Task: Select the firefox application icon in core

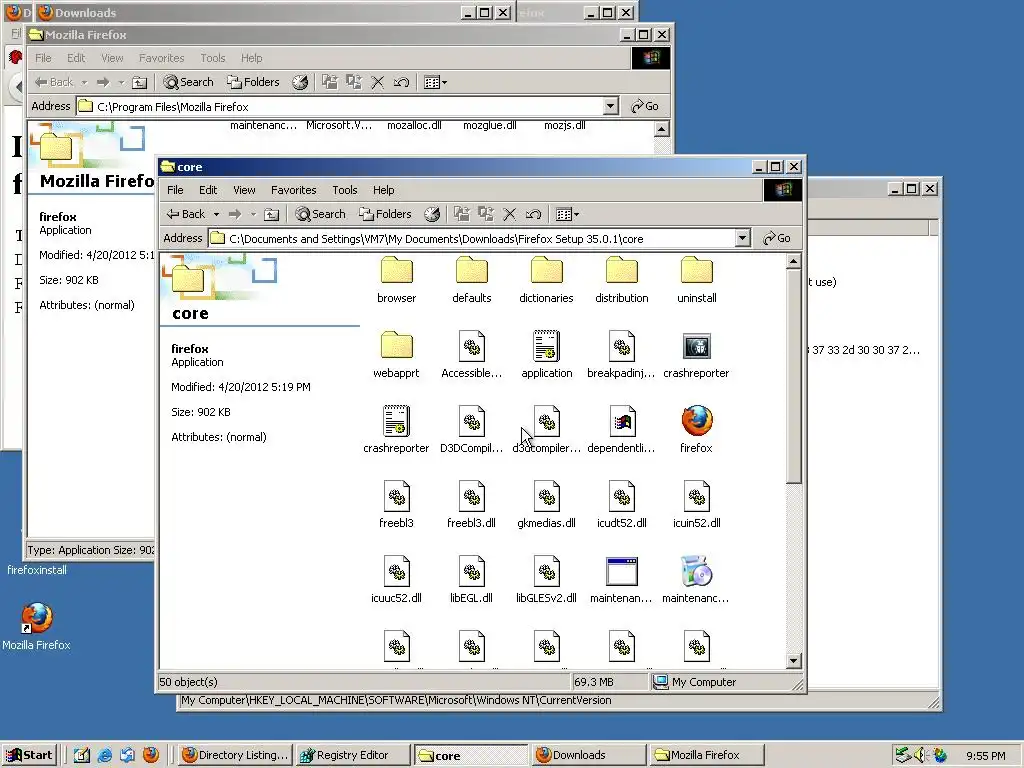Action: coord(697,430)
